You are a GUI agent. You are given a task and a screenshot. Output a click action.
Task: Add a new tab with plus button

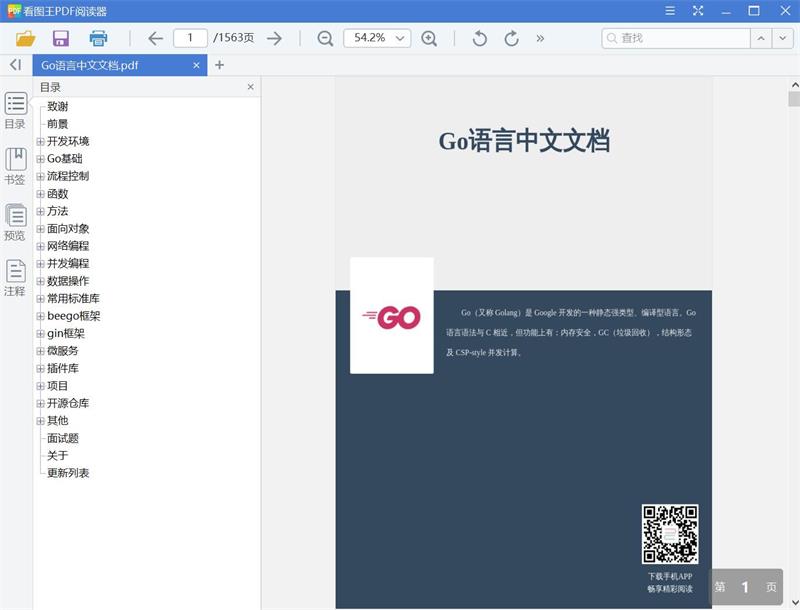219,65
